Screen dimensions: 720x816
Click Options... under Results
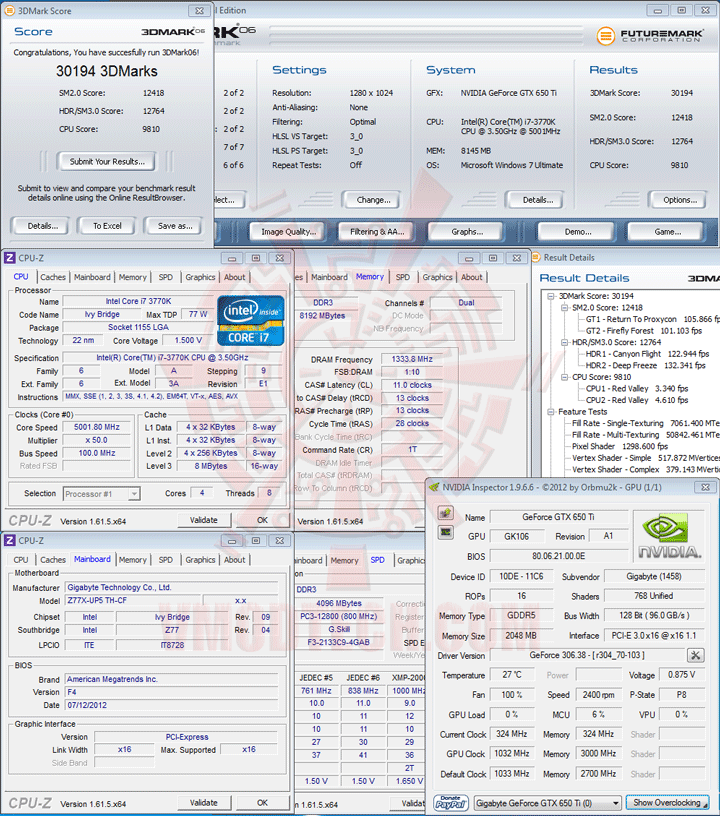point(679,200)
